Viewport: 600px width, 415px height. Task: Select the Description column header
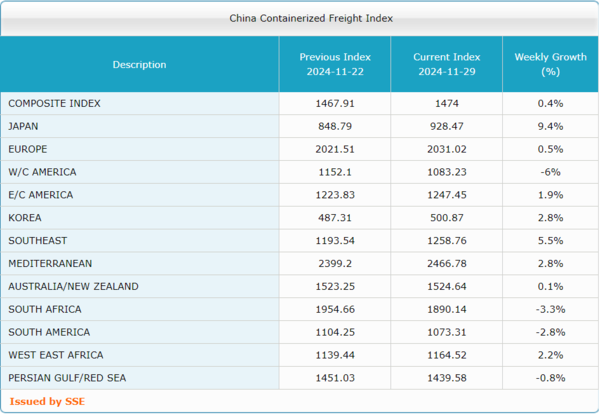139,65
